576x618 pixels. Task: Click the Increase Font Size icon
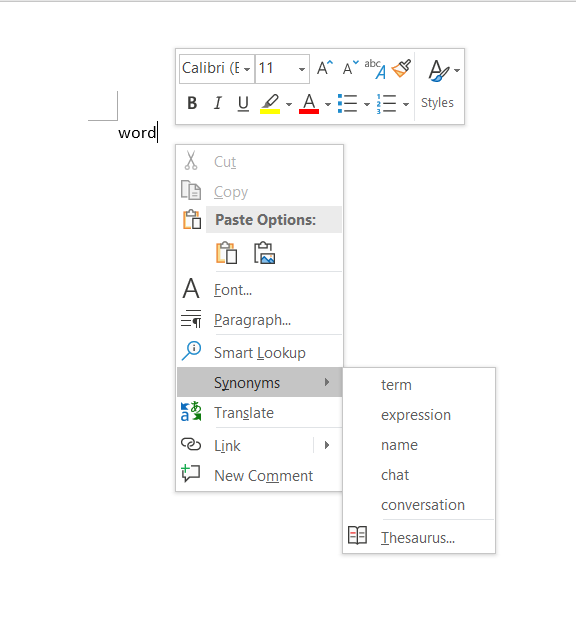click(x=325, y=69)
